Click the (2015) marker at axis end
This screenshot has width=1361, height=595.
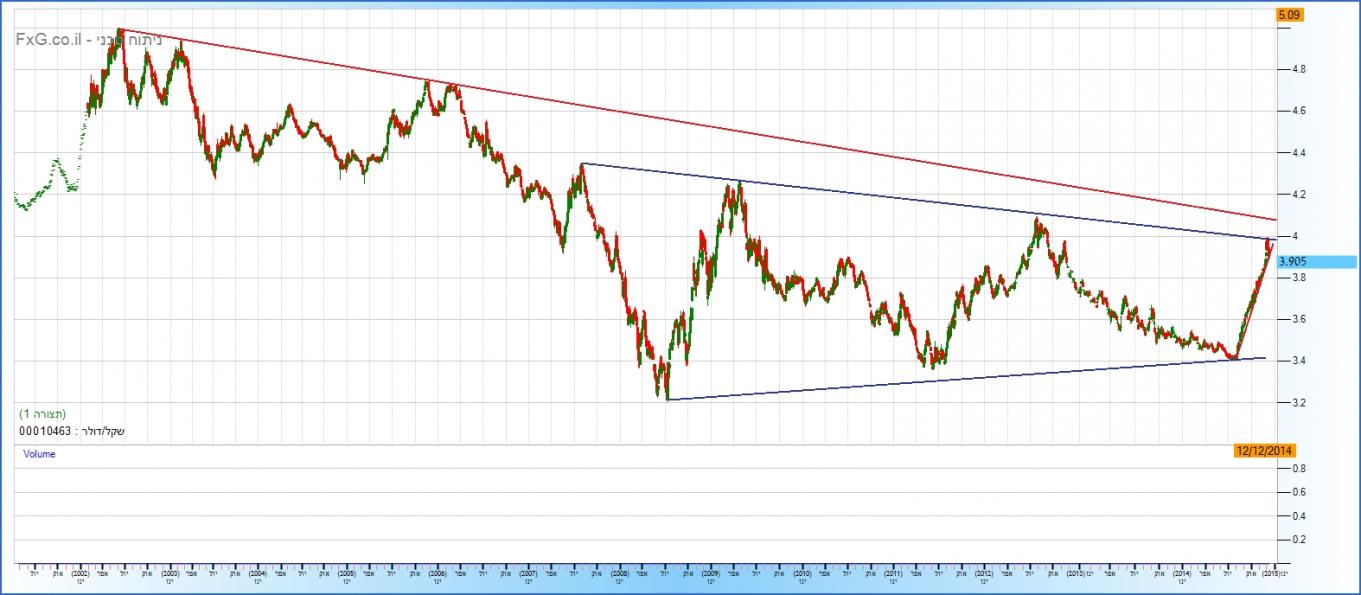(1271, 575)
